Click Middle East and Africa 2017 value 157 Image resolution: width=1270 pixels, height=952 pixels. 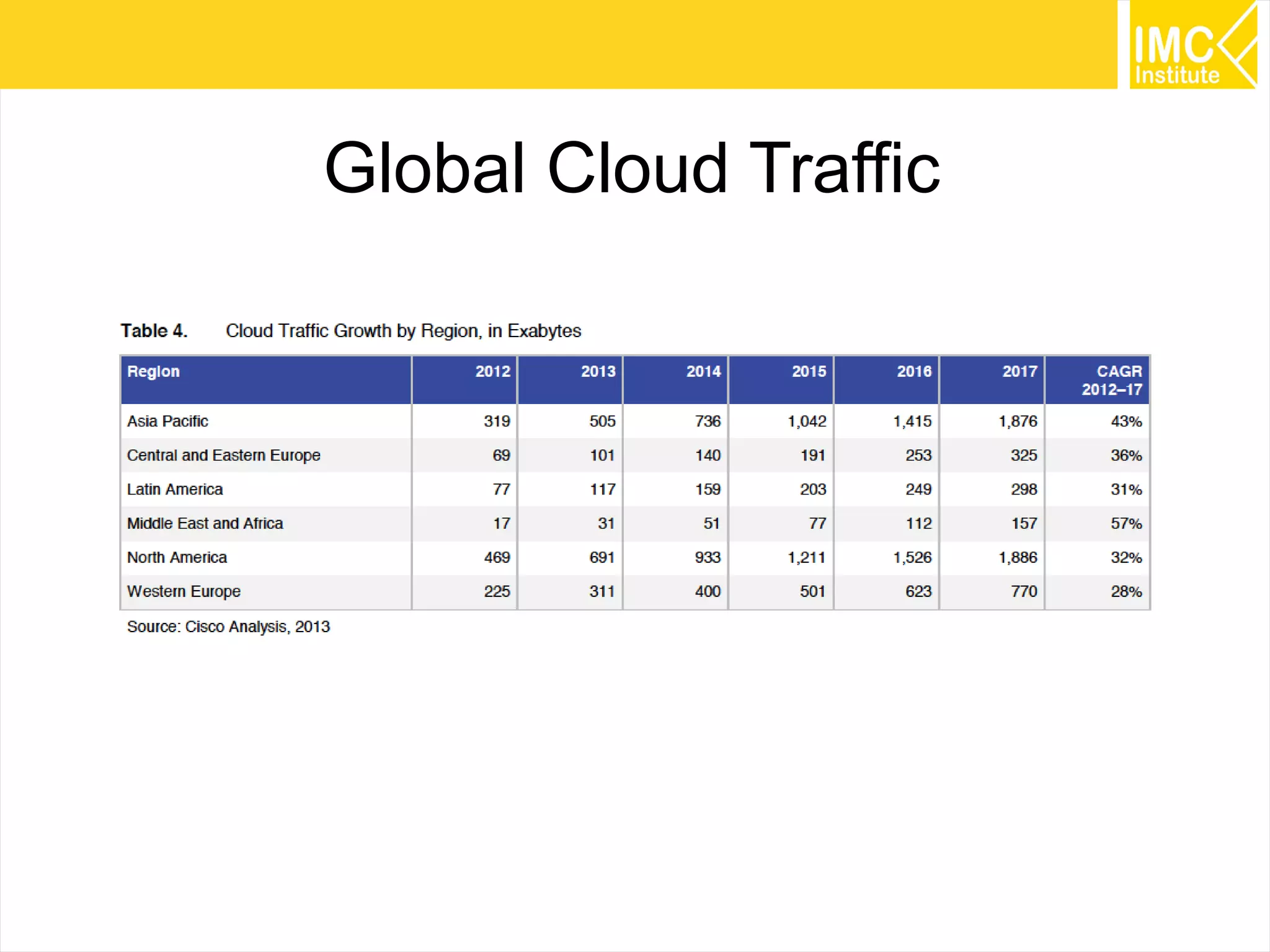coord(1024,524)
